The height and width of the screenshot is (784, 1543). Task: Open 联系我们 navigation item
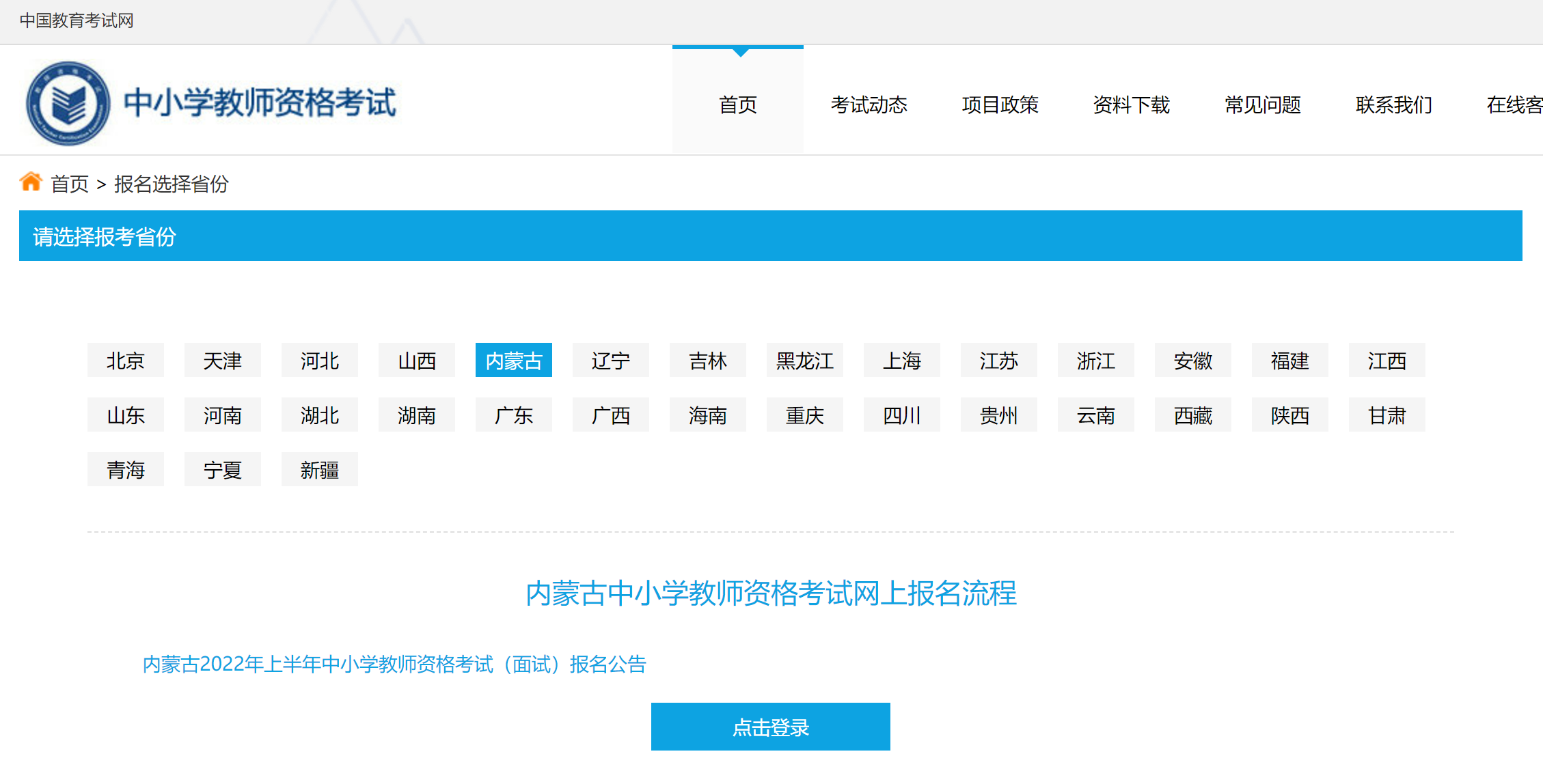click(x=1393, y=104)
